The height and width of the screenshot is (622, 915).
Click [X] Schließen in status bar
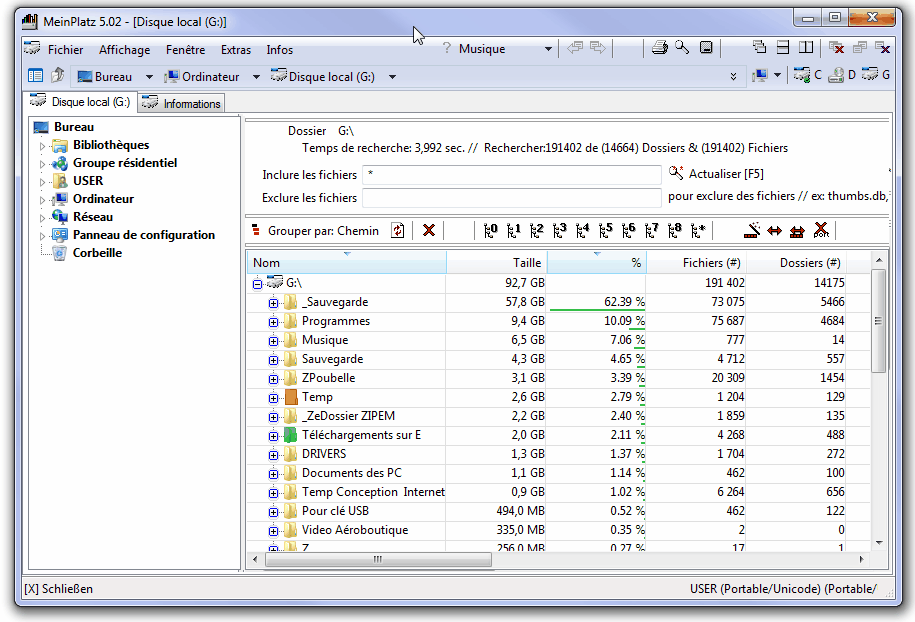(58, 589)
